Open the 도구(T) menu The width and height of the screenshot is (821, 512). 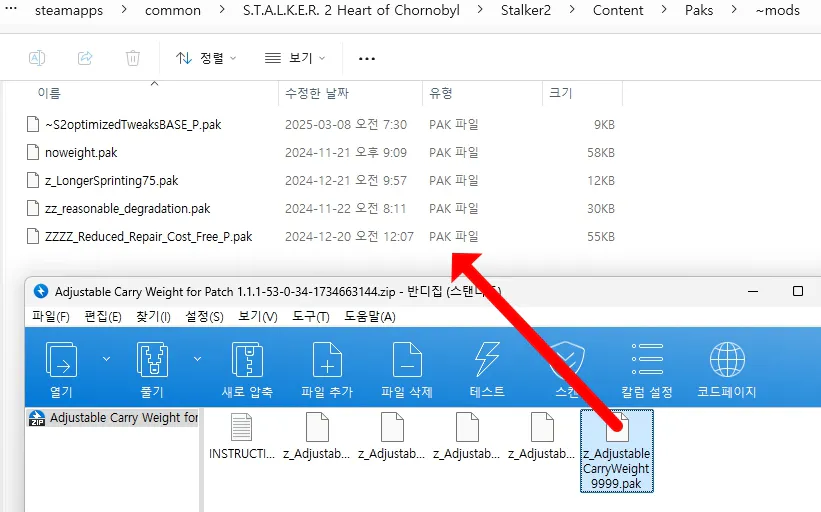point(309,317)
